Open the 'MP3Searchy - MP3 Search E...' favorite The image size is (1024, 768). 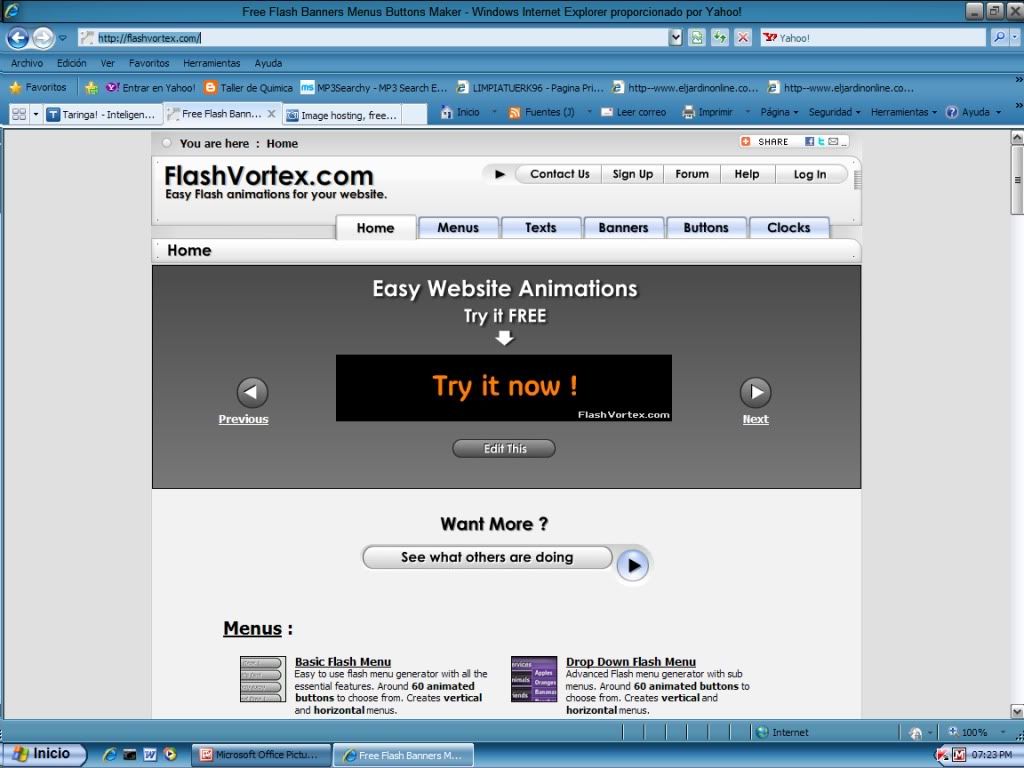point(374,88)
